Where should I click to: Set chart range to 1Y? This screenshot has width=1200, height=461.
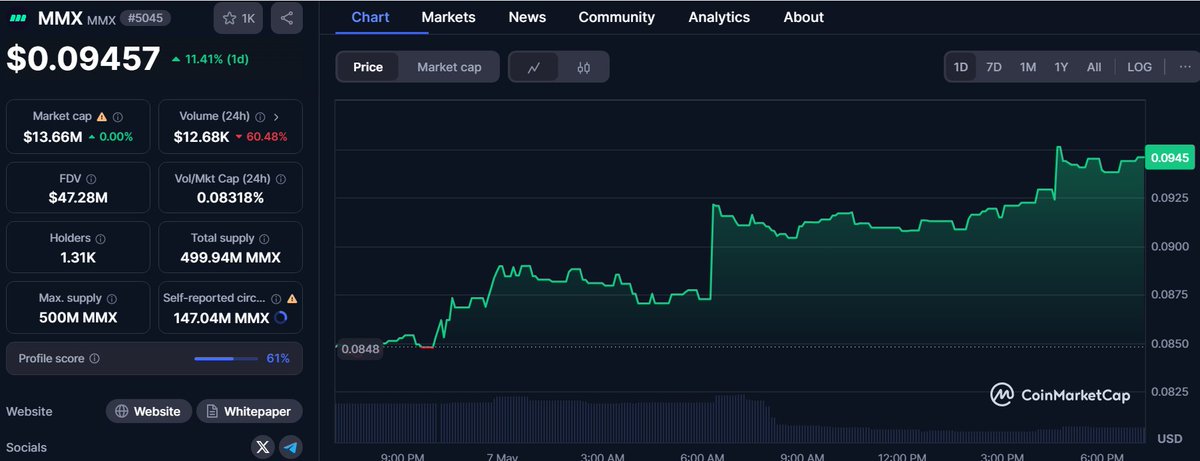(x=1061, y=67)
